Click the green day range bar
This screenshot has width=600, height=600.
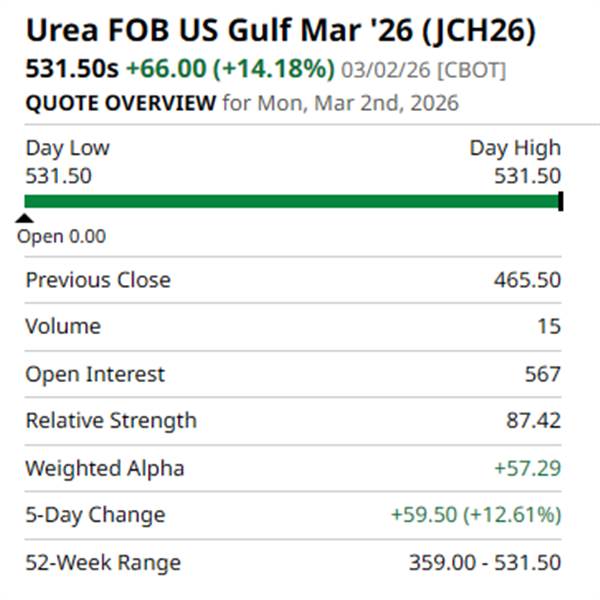coord(290,201)
